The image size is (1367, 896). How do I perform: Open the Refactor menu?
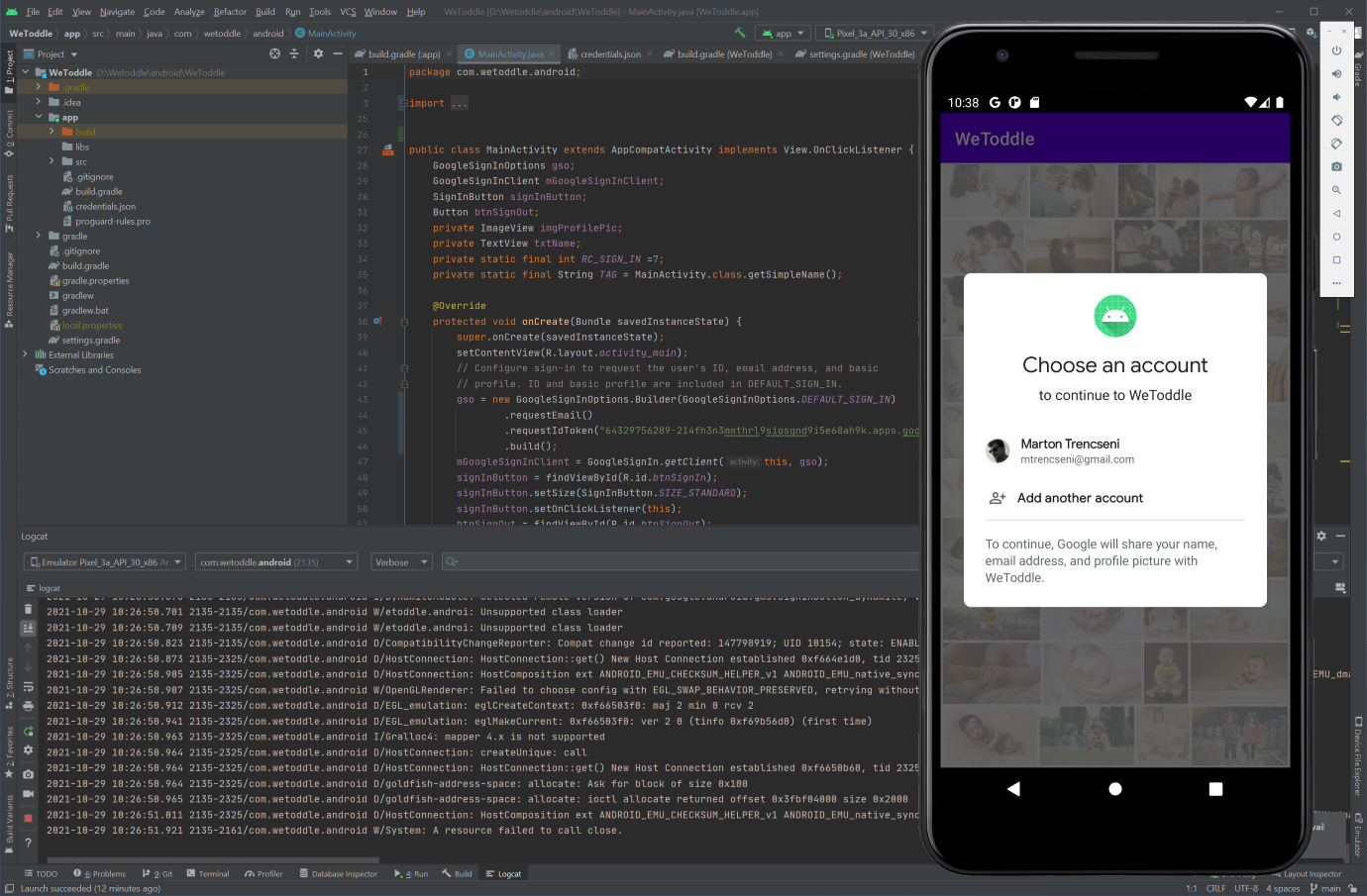click(x=230, y=12)
